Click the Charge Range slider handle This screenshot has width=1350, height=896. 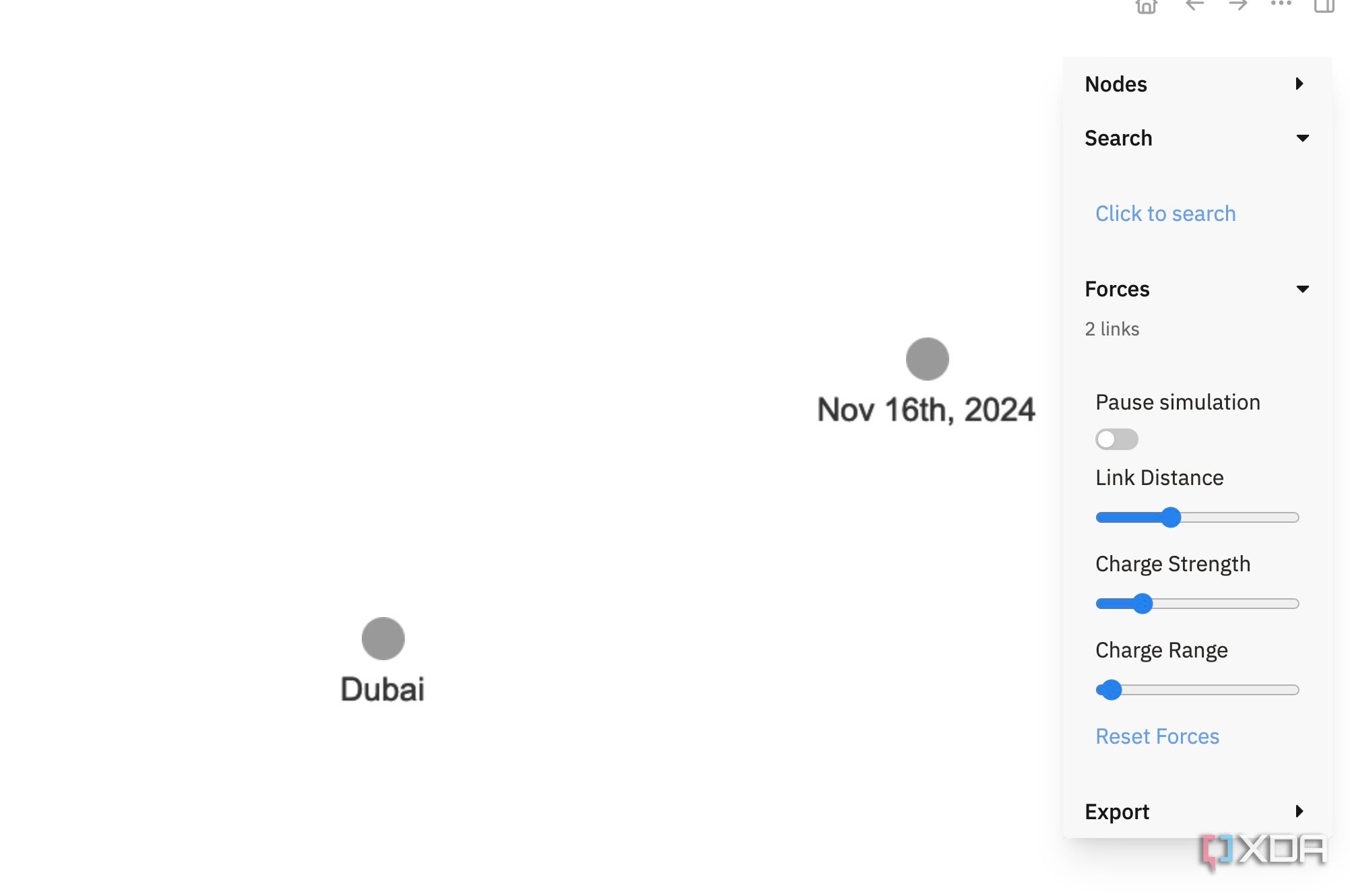pos(1111,690)
